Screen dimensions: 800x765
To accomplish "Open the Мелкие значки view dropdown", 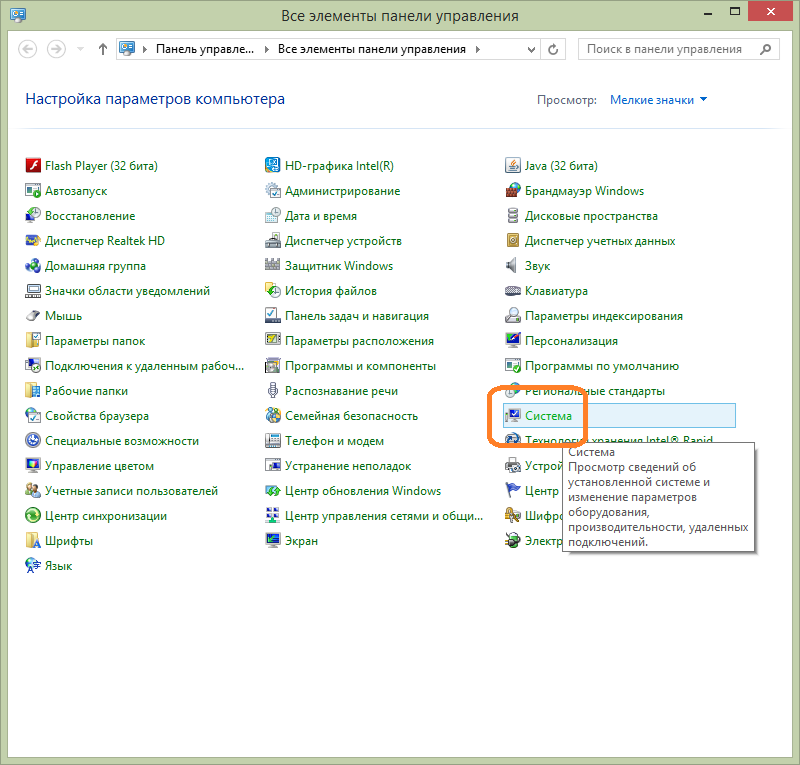I will point(658,100).
